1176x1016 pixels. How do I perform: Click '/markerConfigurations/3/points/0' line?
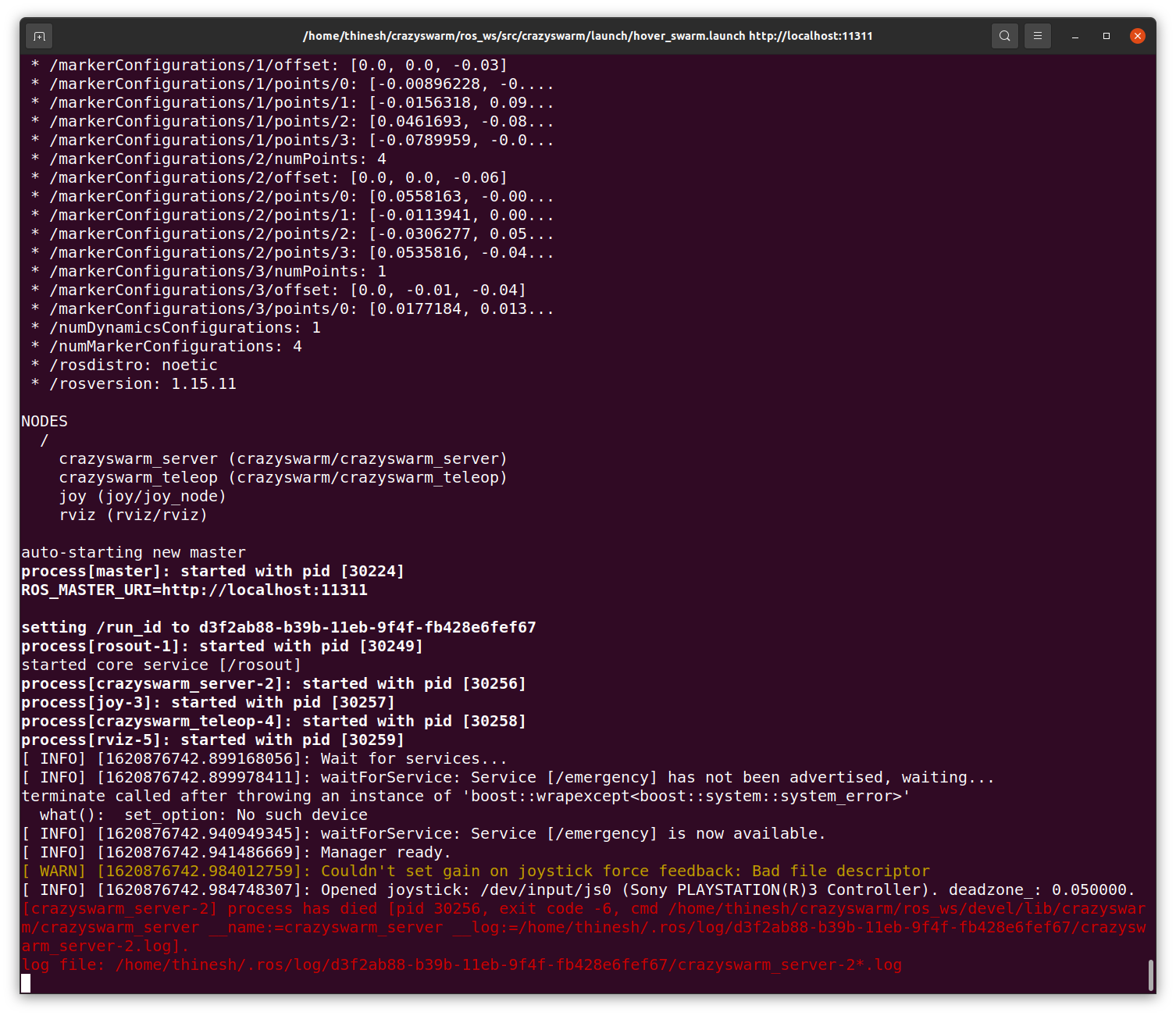point(293,309)
